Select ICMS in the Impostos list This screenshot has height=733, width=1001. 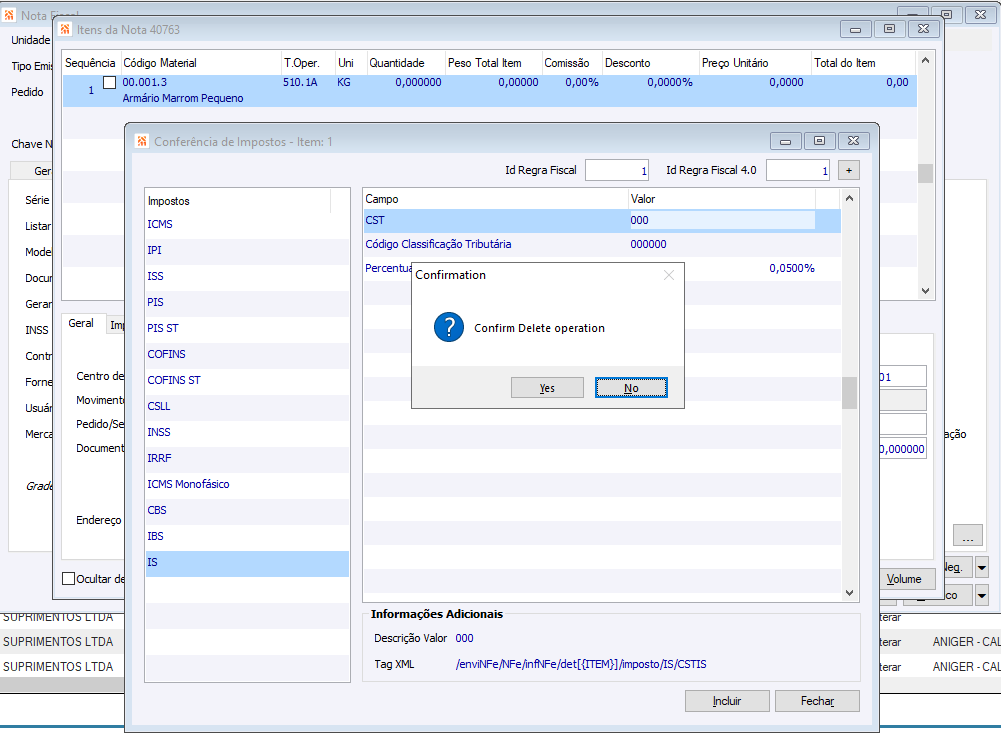[247, 224]
